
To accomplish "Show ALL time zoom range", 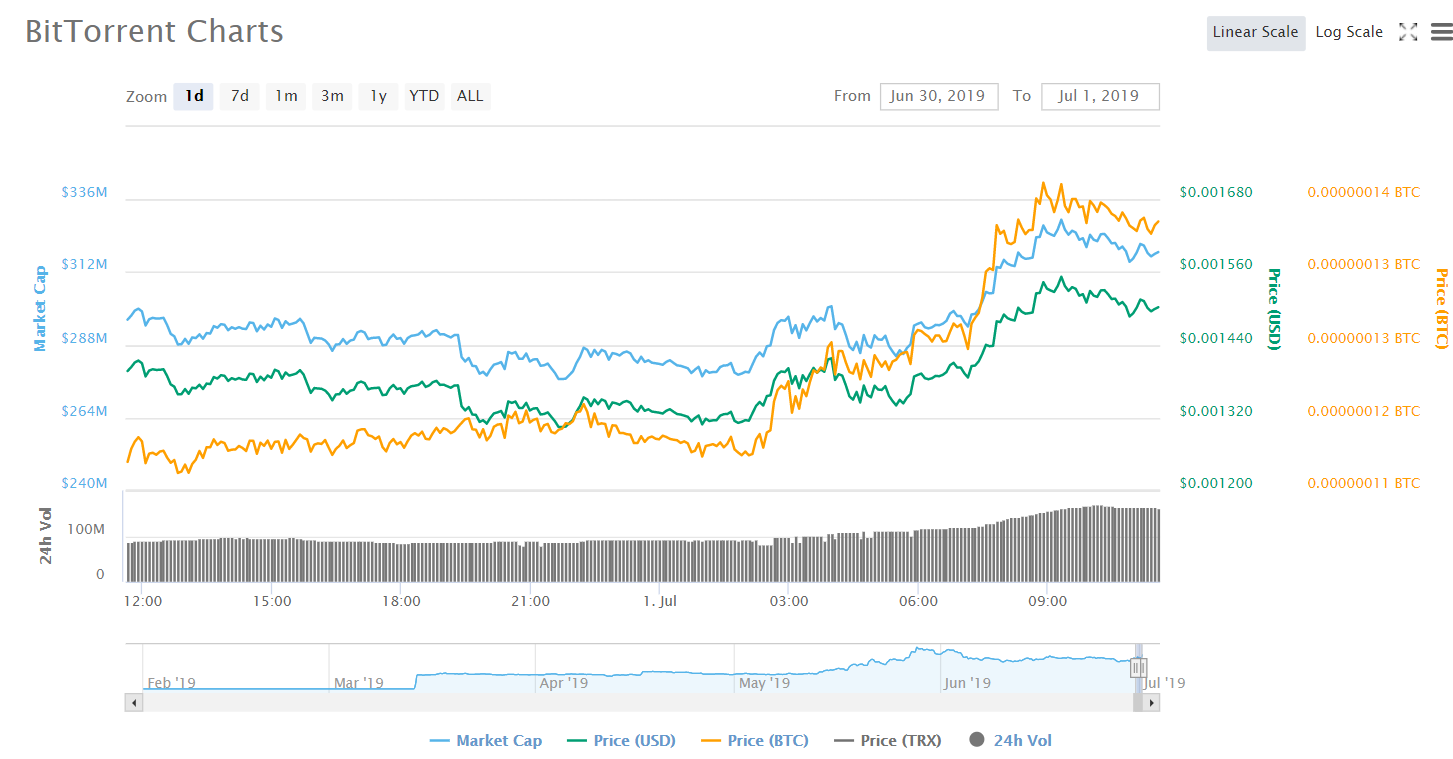I will click(470, 96).
